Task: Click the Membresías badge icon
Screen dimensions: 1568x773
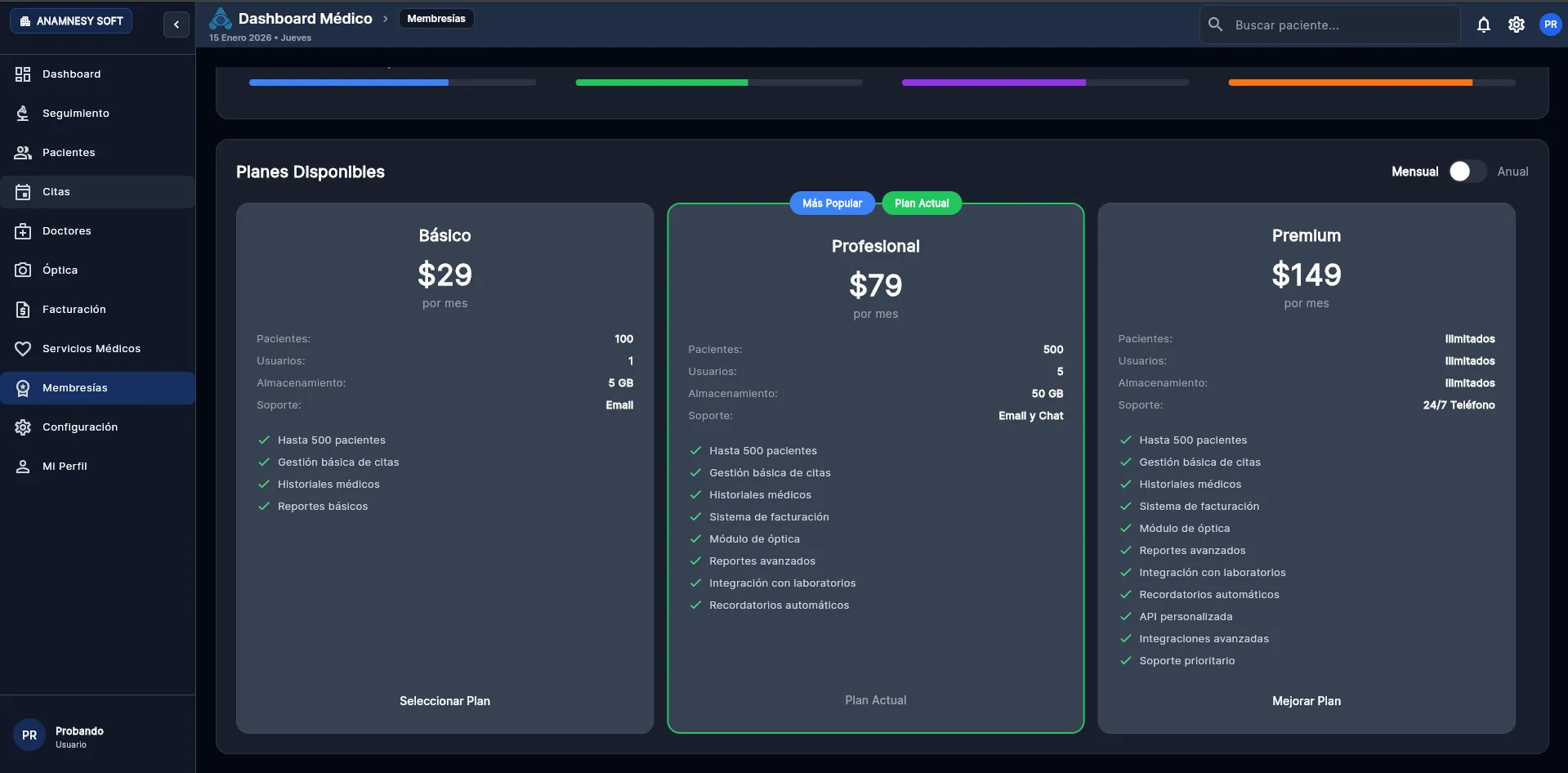Action: pyautogui.click(x=23, y=388)
